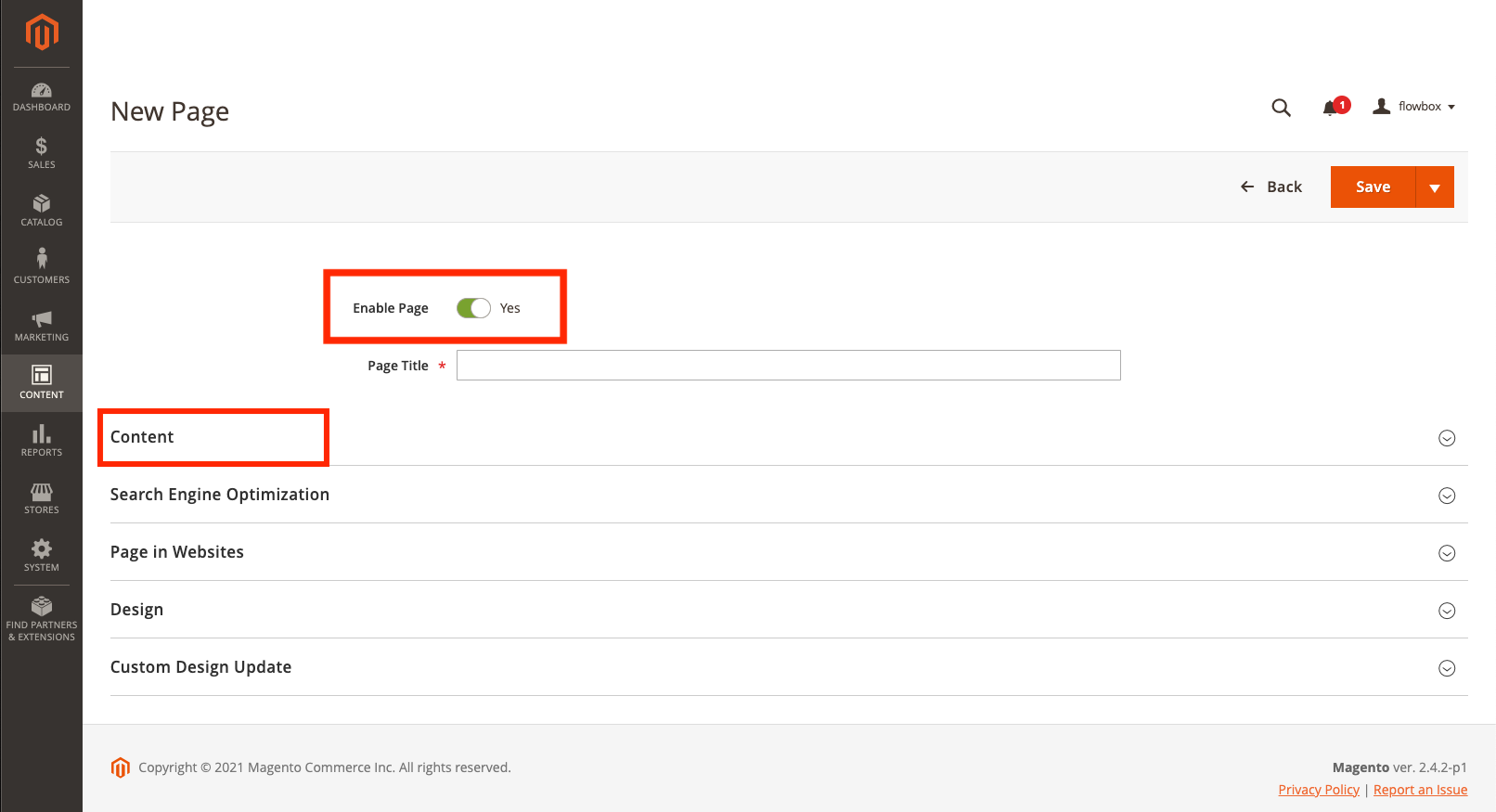Open the Sales menu

point(42,153)
